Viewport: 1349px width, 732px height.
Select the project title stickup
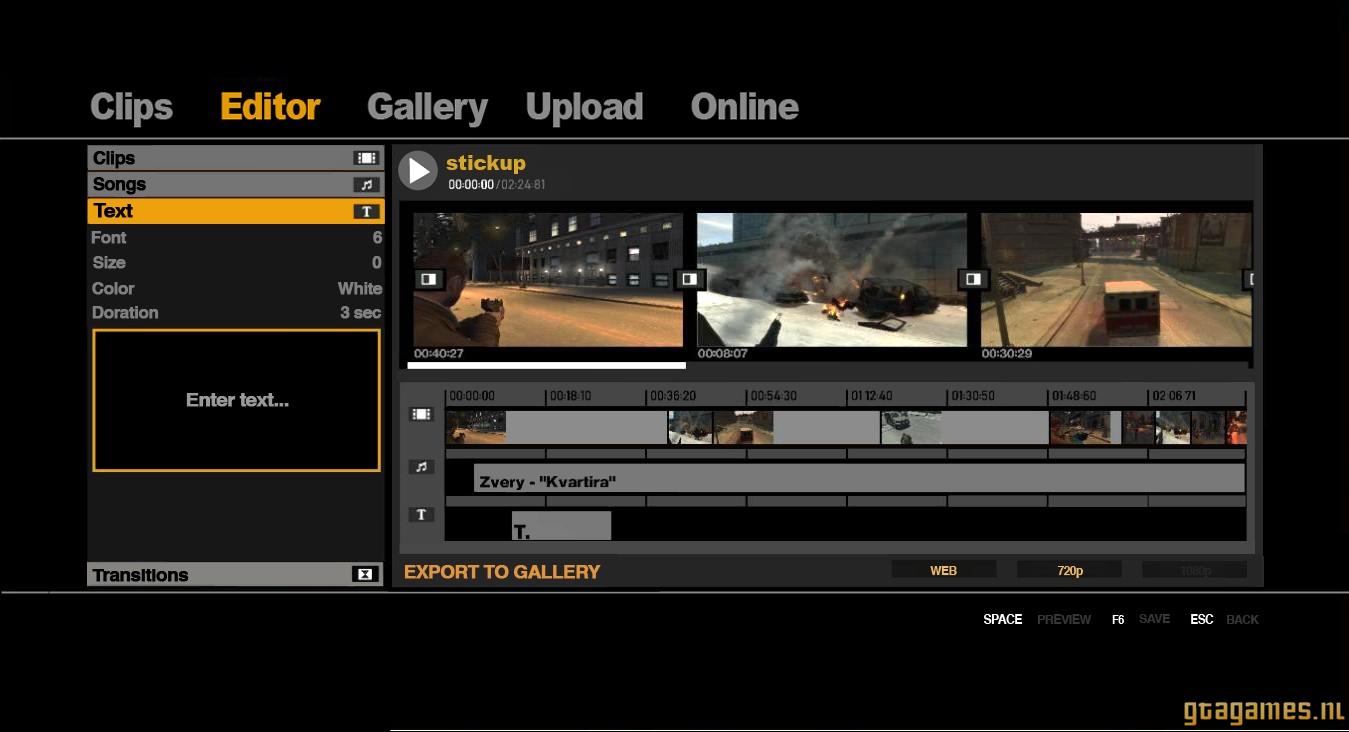485,163
